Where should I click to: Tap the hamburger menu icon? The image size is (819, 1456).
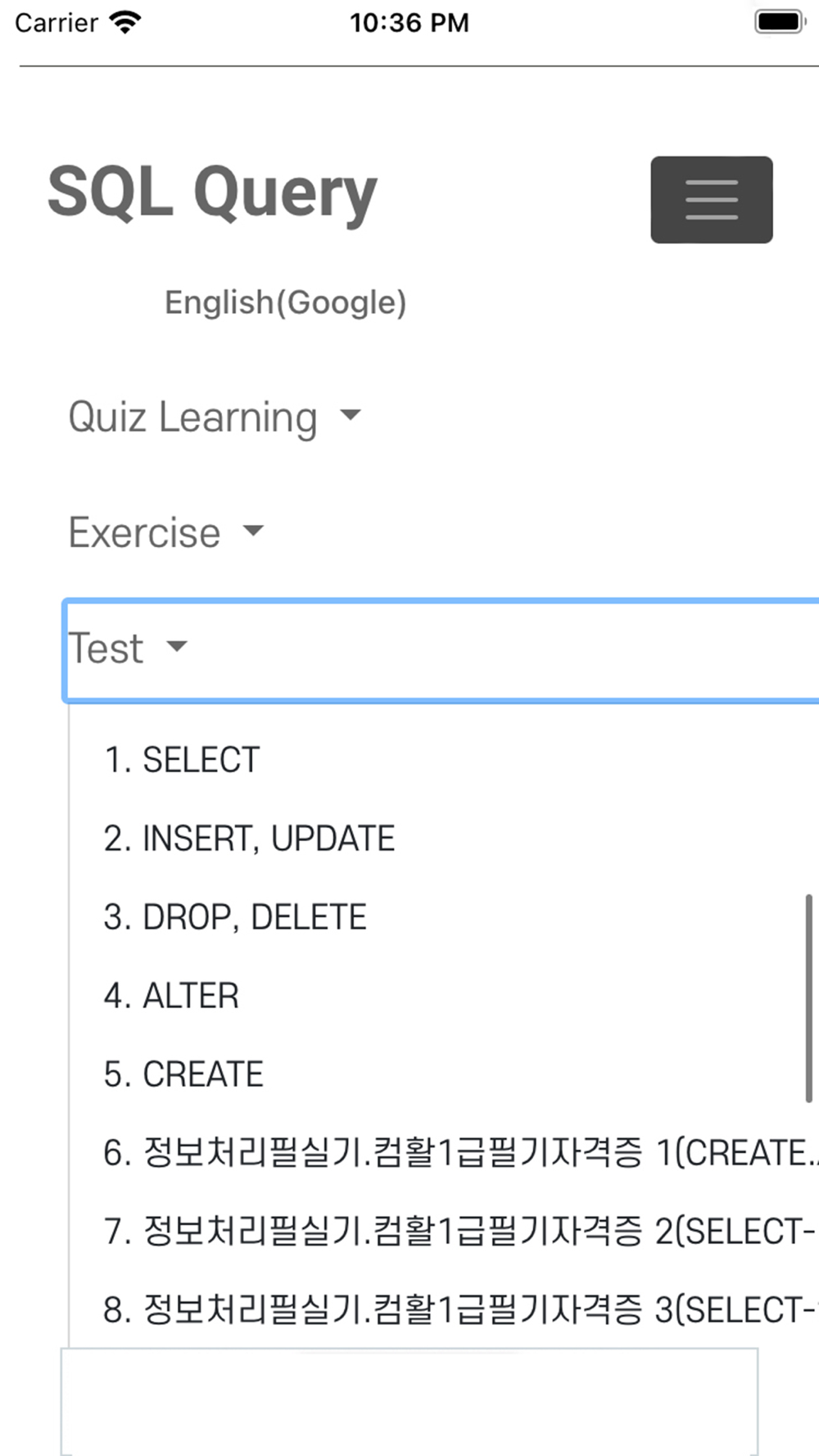point(711,200)
